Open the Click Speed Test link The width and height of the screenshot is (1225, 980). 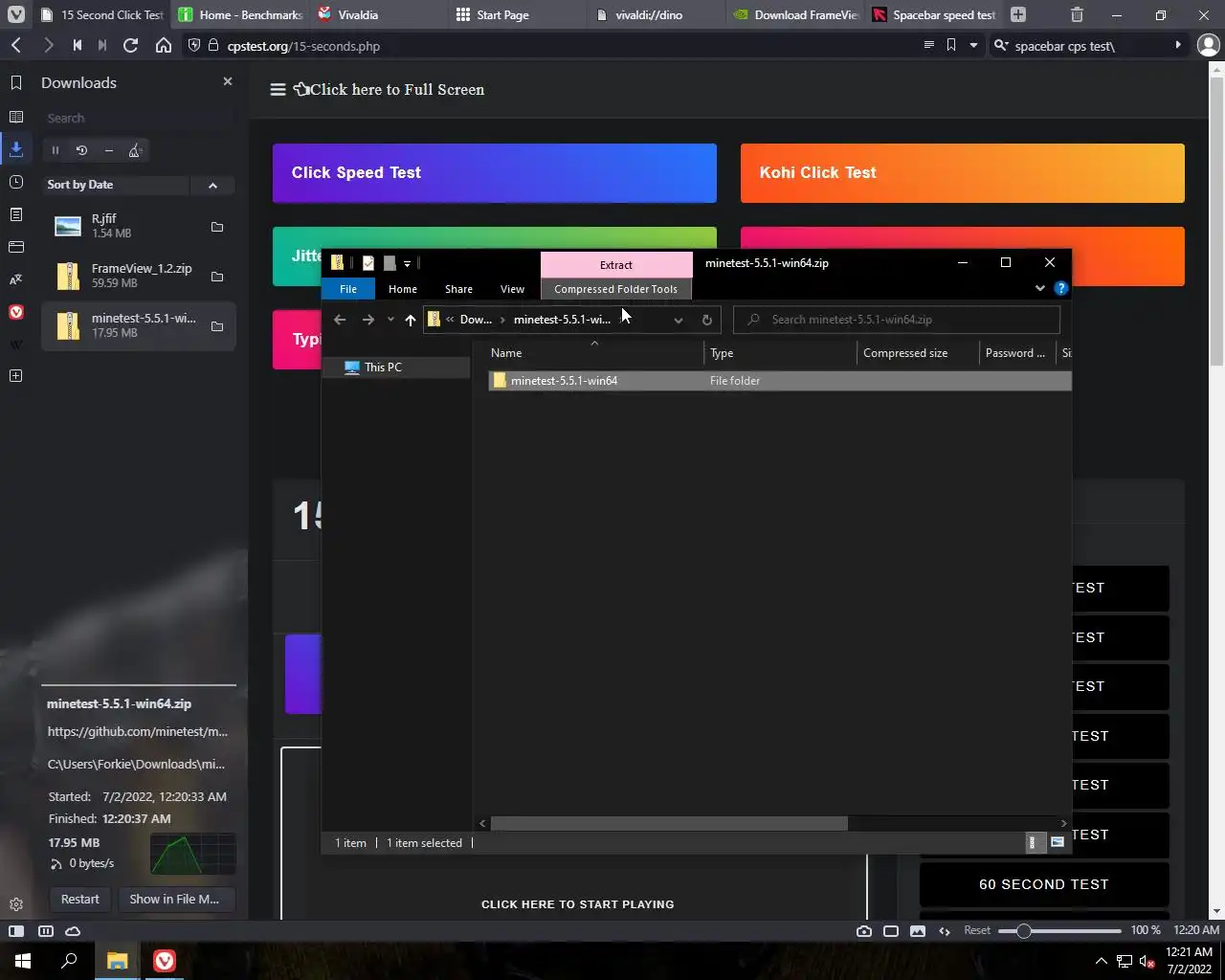click(x=495, y=173)
